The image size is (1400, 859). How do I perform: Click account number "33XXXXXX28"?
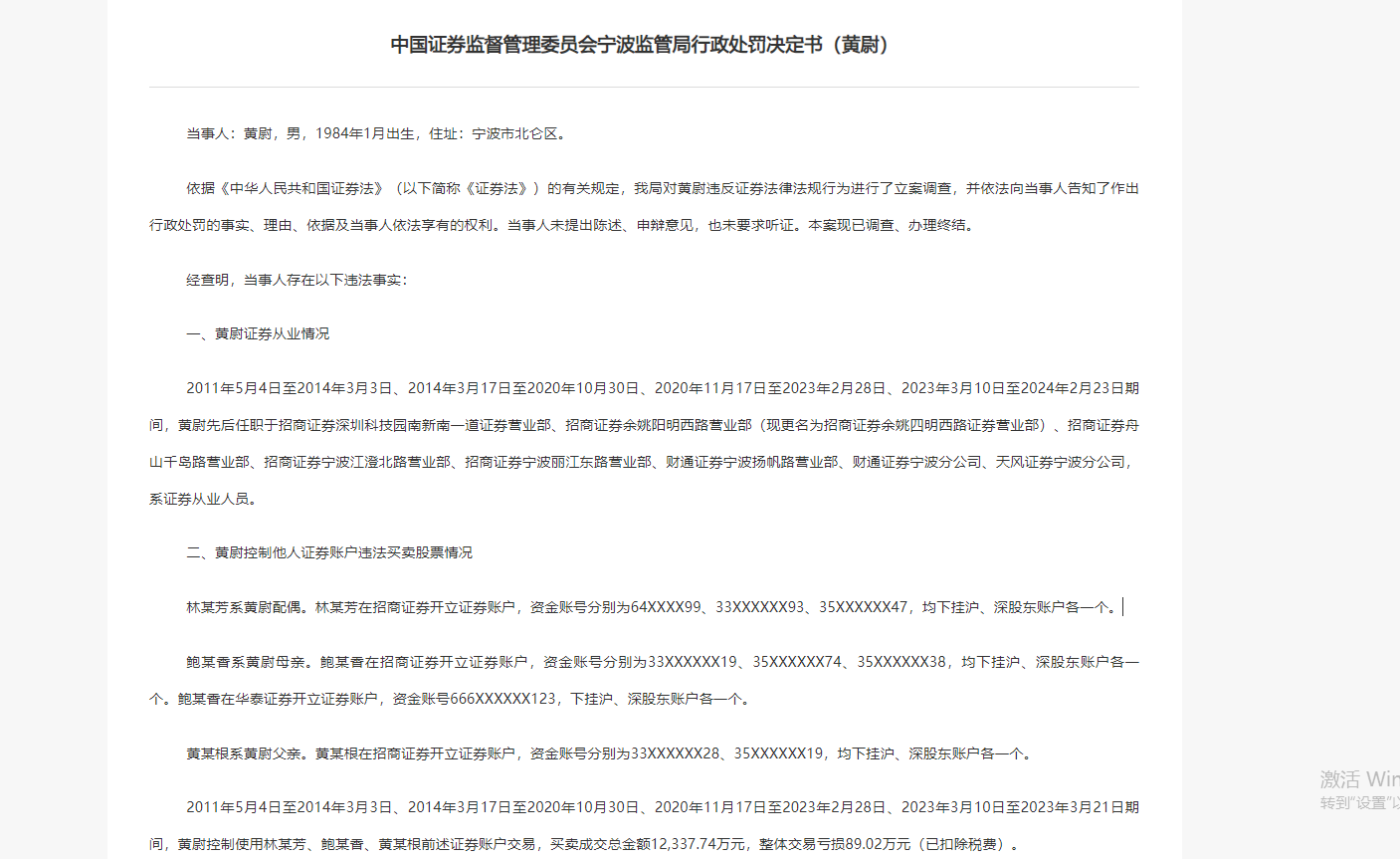[676, 753]
